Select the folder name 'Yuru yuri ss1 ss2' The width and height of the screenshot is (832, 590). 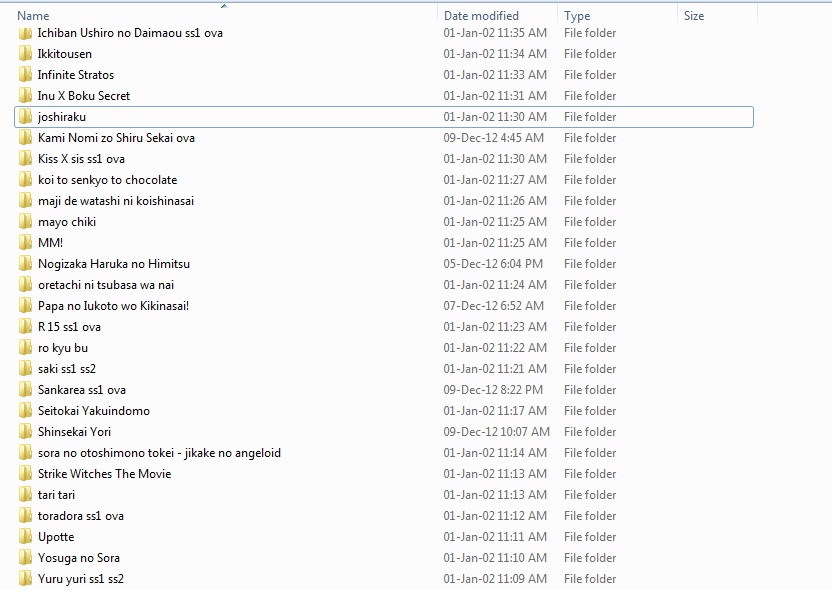pyautogui.click(x=81, y=579)
